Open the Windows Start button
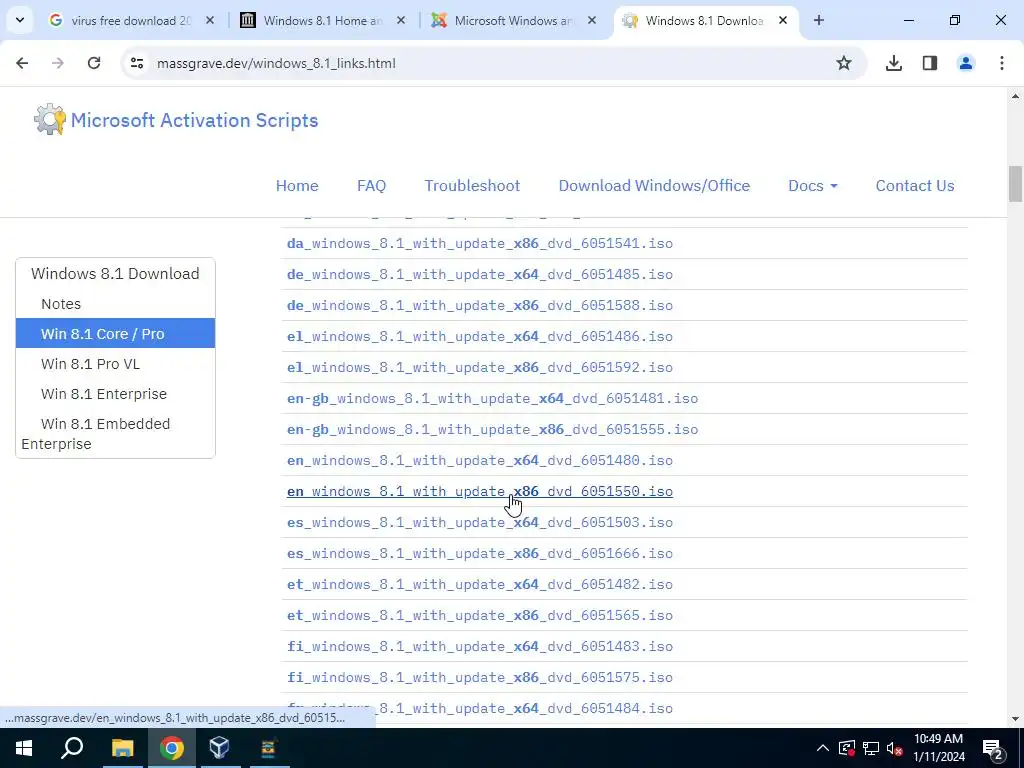The width and height of the screenshot is (1024, 768). [x=24, y=748]
